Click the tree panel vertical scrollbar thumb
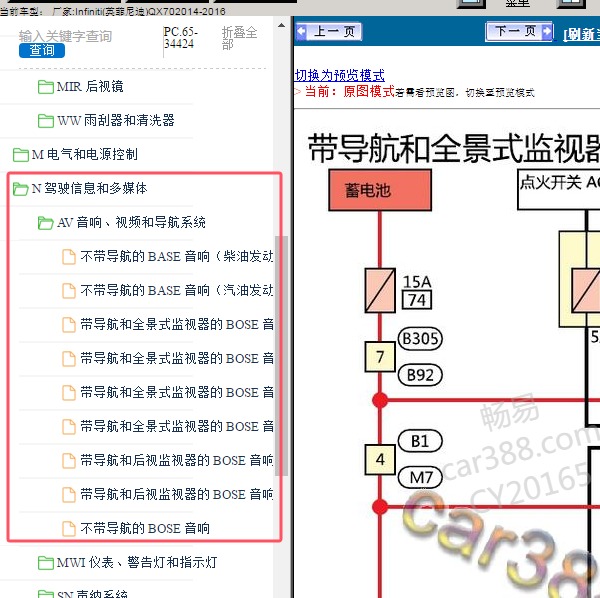 [282, 356]
